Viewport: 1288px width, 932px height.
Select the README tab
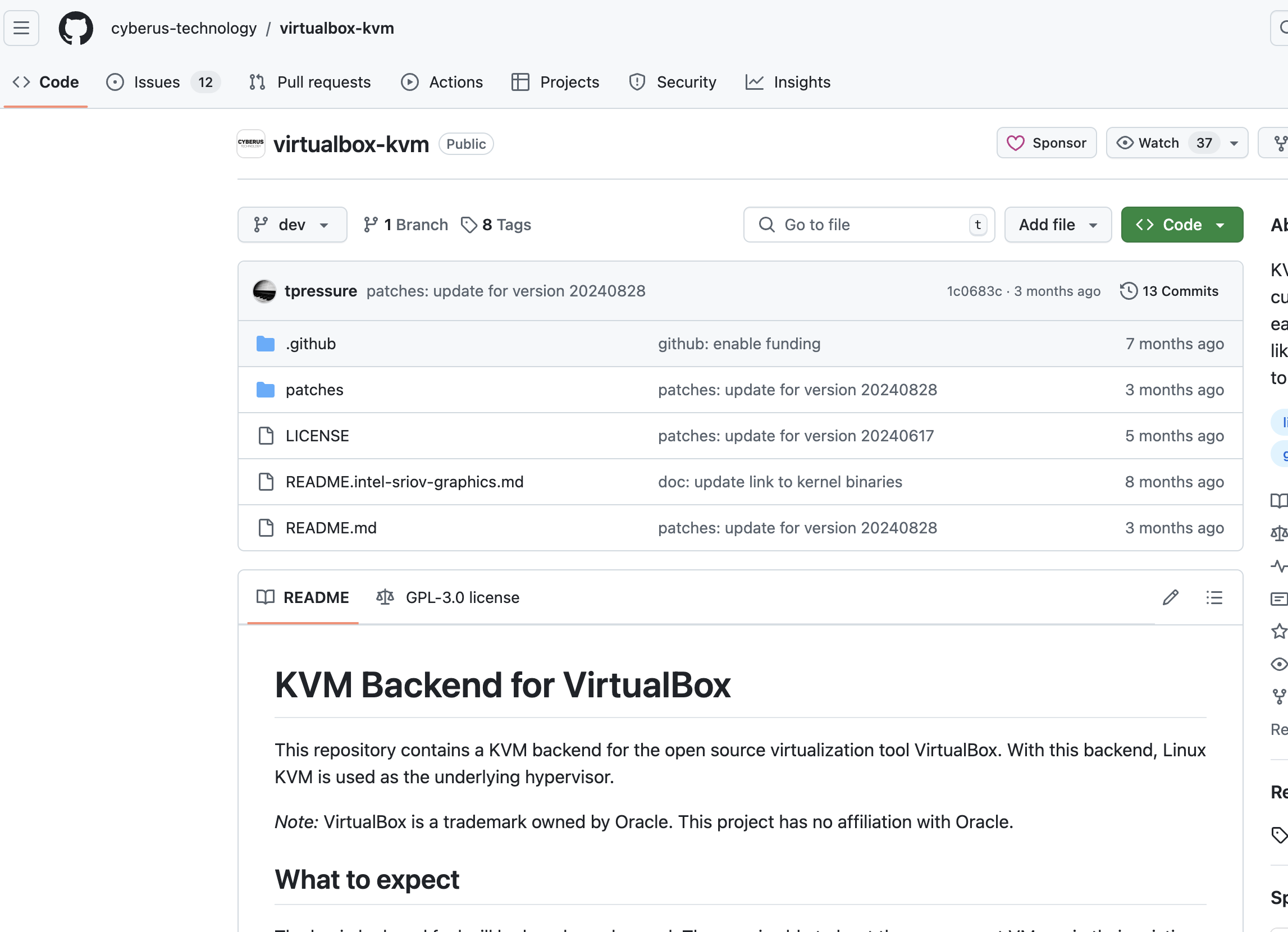click(303, 597)
